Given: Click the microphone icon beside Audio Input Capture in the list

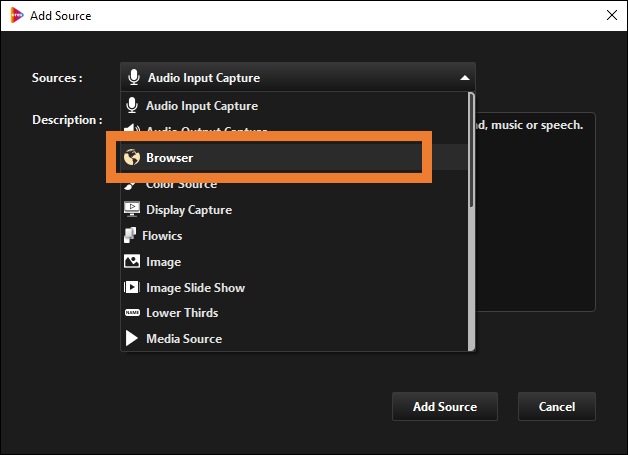Looking at the screenshot, I should (x=132, y=105).
